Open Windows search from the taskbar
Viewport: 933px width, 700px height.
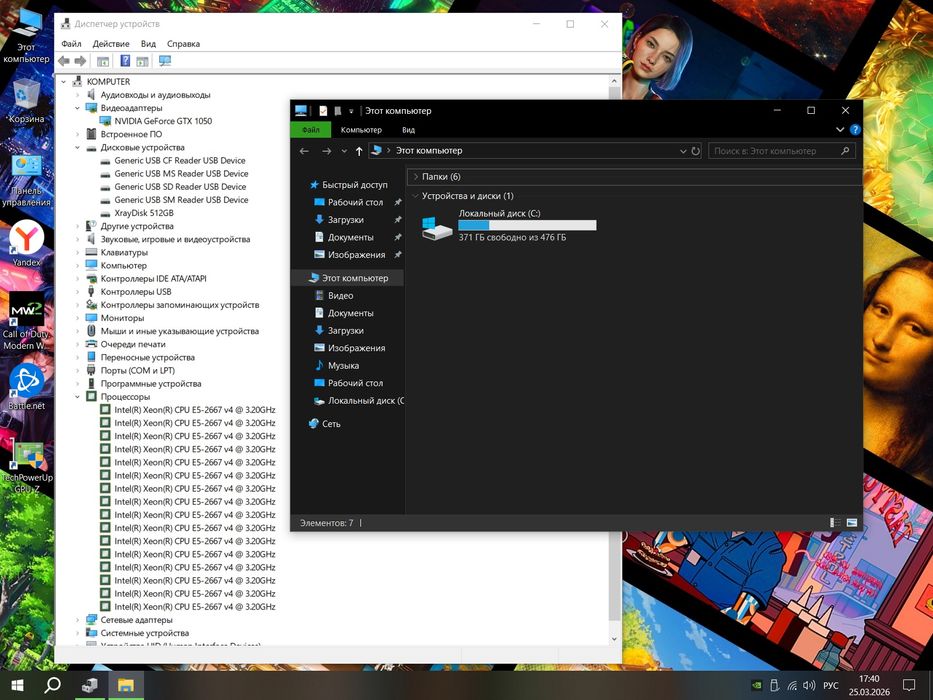click(x=52, y=685)
